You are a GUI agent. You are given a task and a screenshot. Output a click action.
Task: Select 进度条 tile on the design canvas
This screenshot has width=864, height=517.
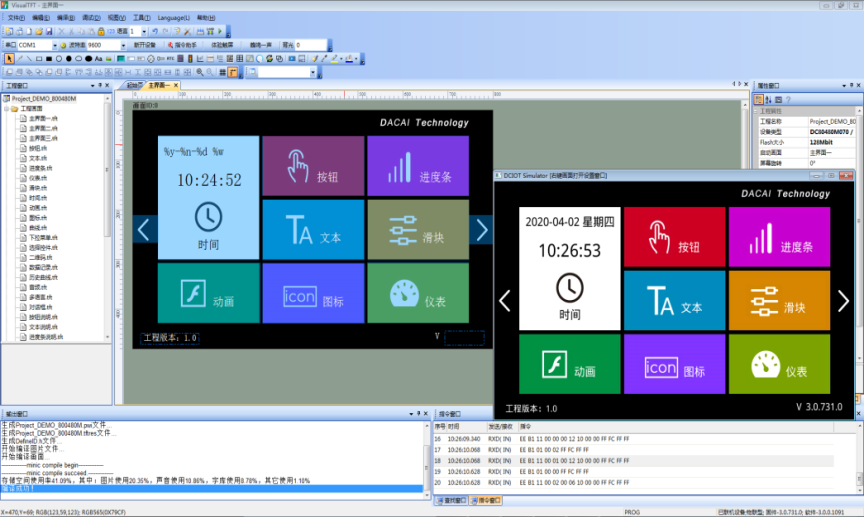(418, 166)
